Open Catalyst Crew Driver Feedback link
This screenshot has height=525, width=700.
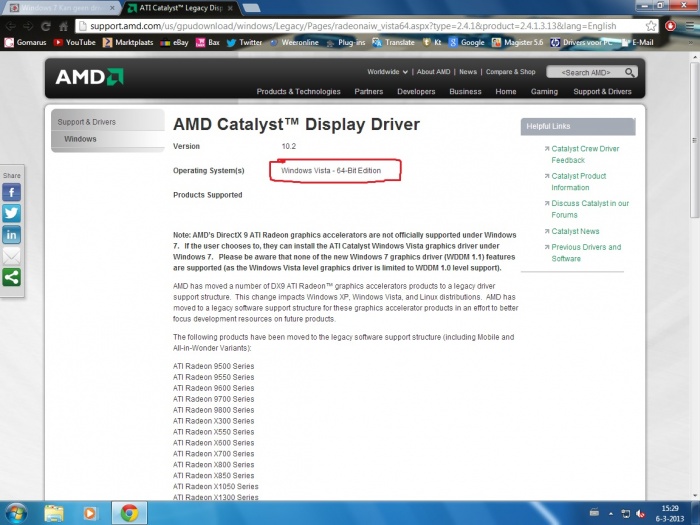pos(585,154)
